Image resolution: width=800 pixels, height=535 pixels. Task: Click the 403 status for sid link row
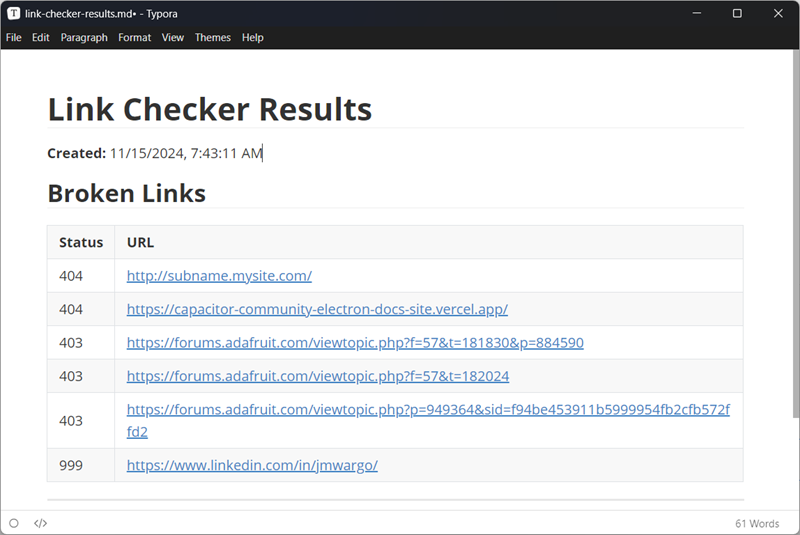(71, 421)
